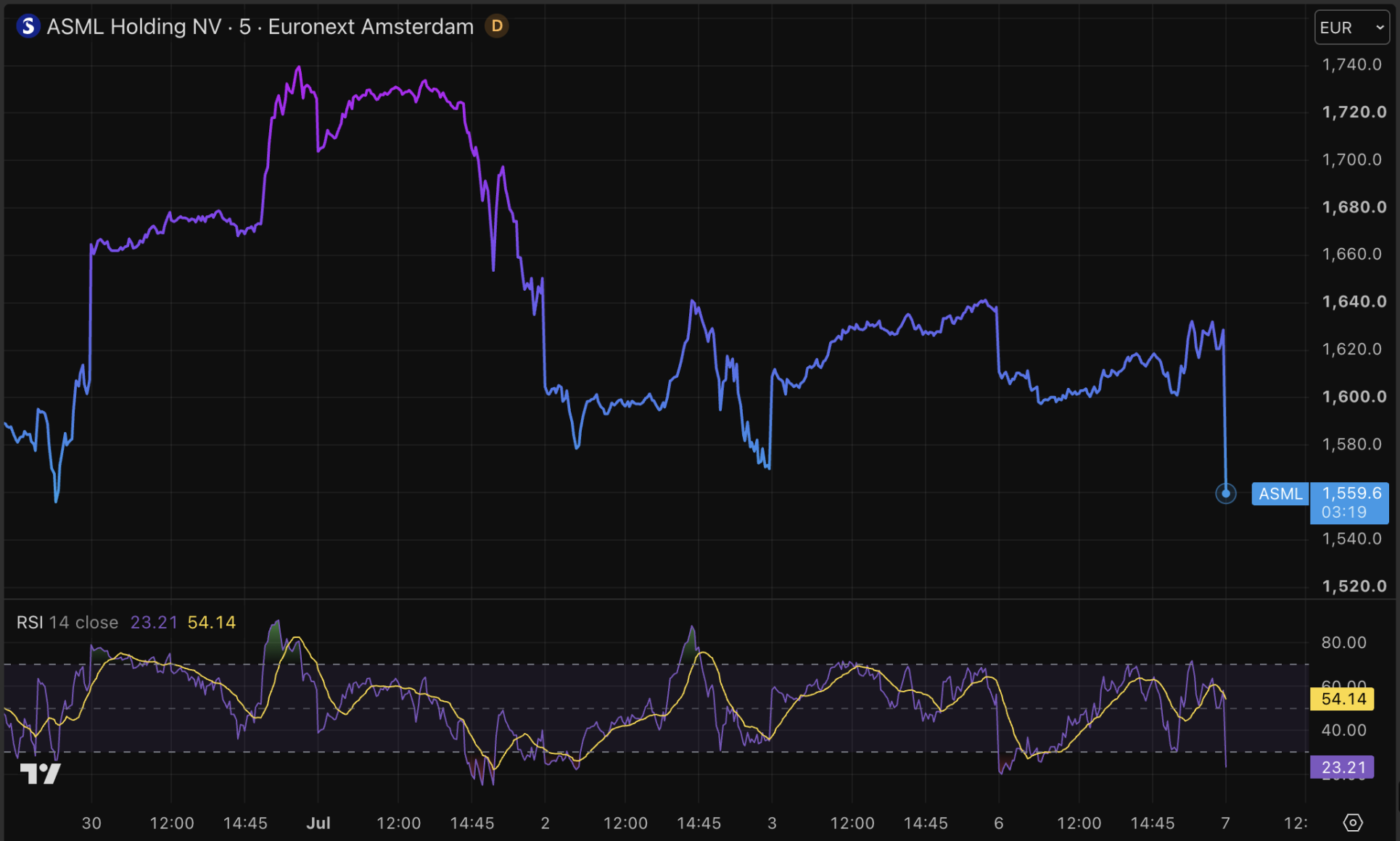
Task: Click the 1,720.0 price axis label
Action: tap(1354, 112)
